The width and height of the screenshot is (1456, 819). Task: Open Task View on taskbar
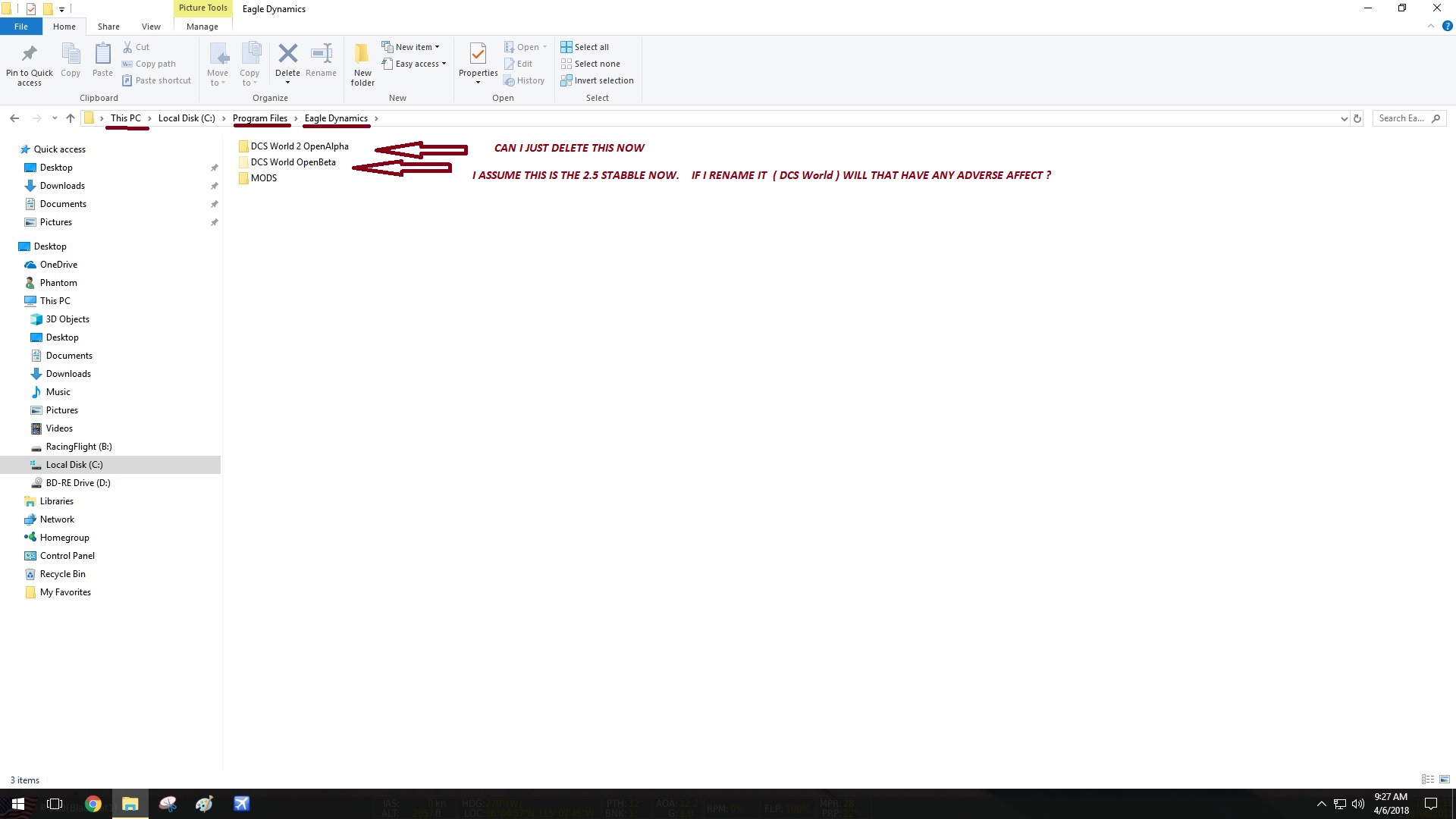coord(55,804)
